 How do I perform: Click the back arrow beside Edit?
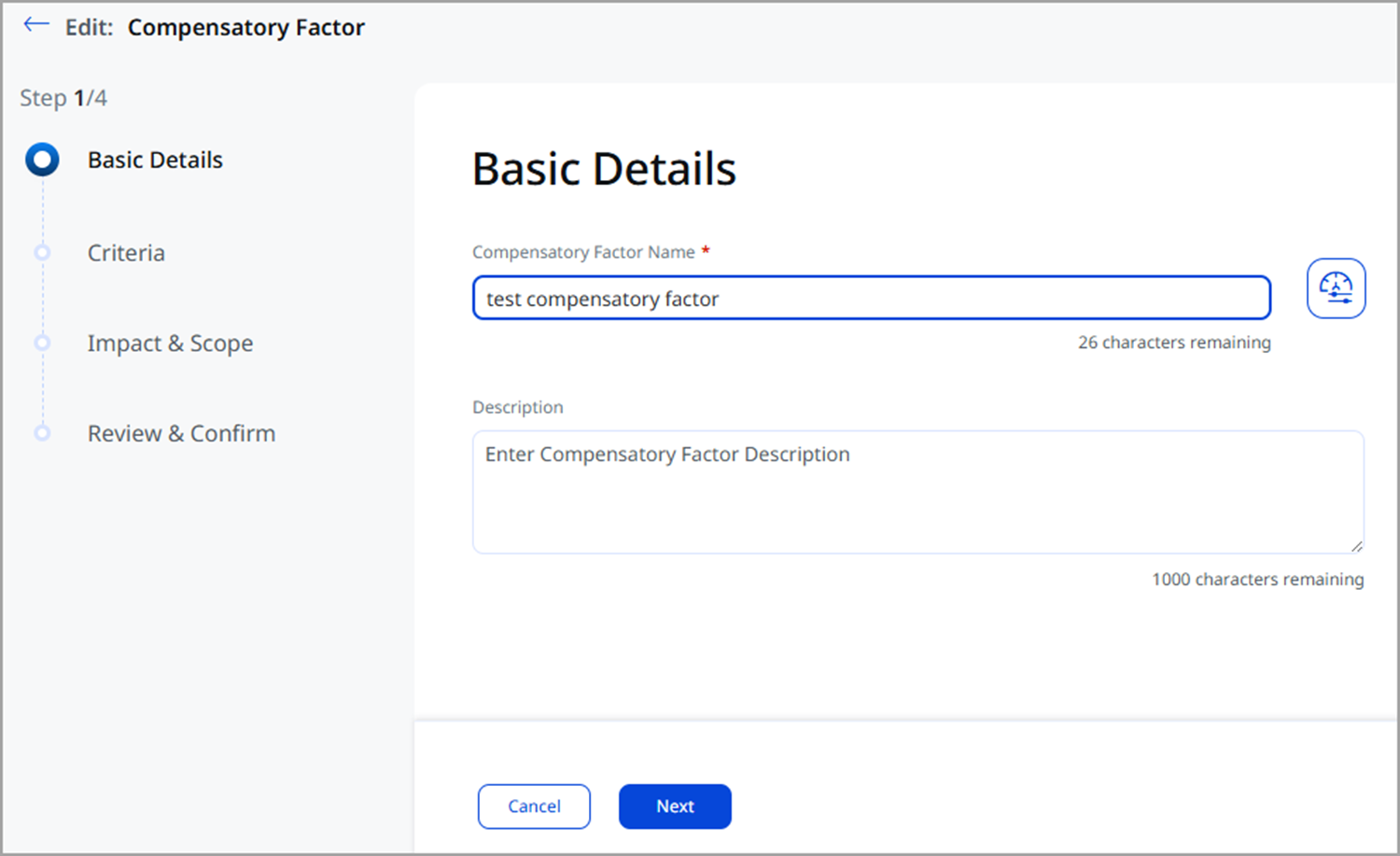(x=36, y=26)
